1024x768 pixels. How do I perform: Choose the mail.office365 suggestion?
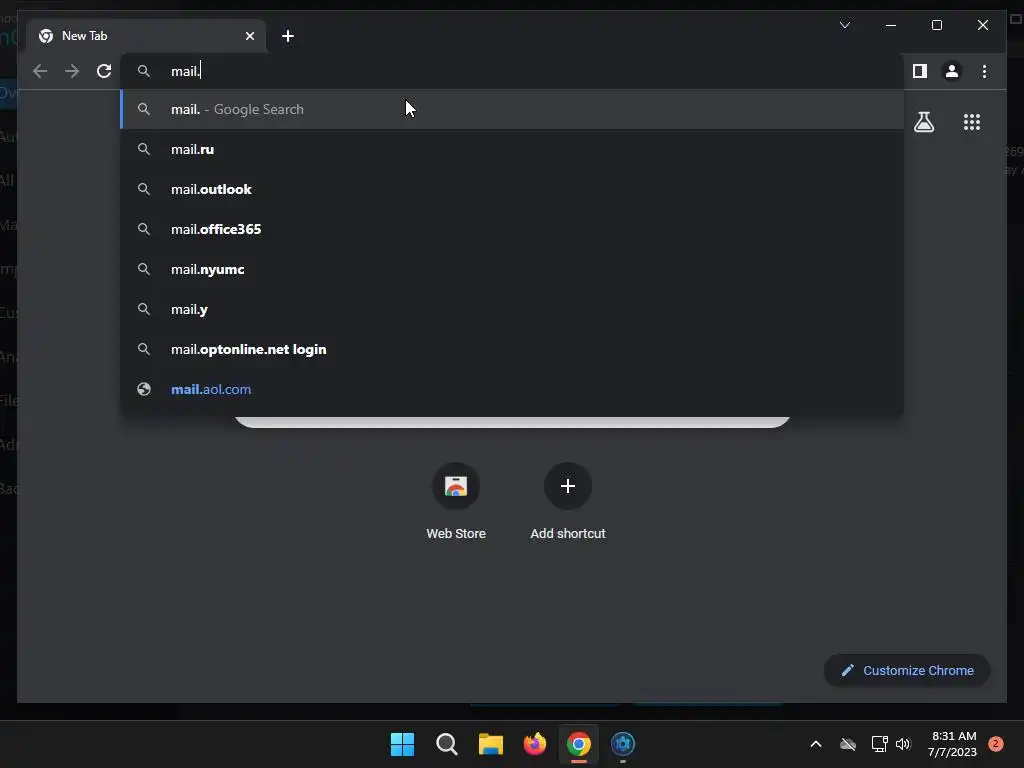click(512, 229)
